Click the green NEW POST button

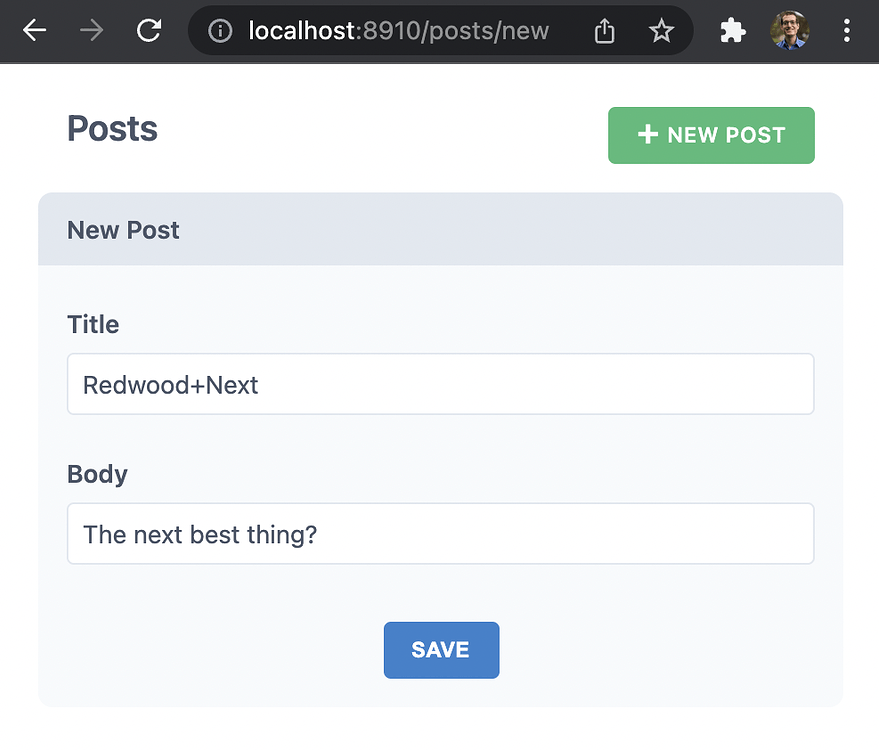[711, 136]
